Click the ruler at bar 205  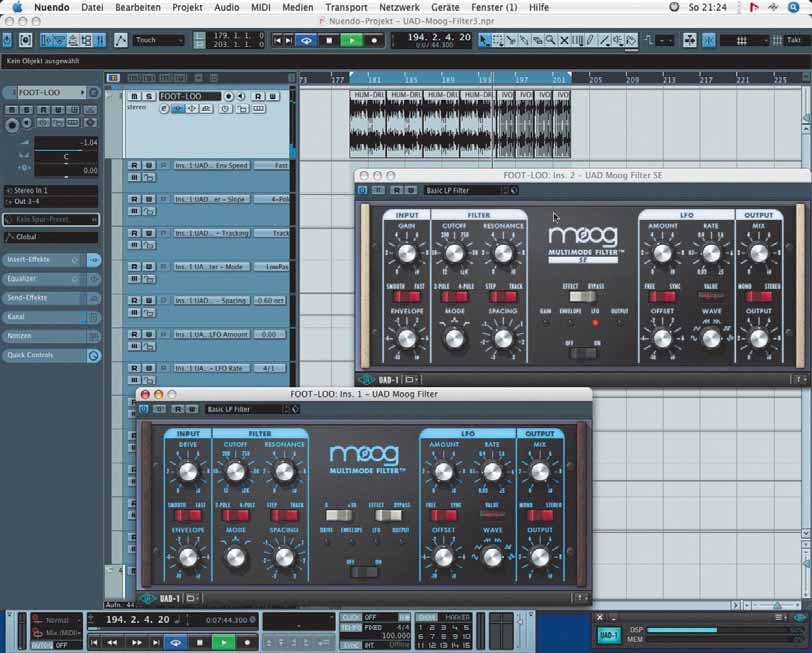coord(596,80)
